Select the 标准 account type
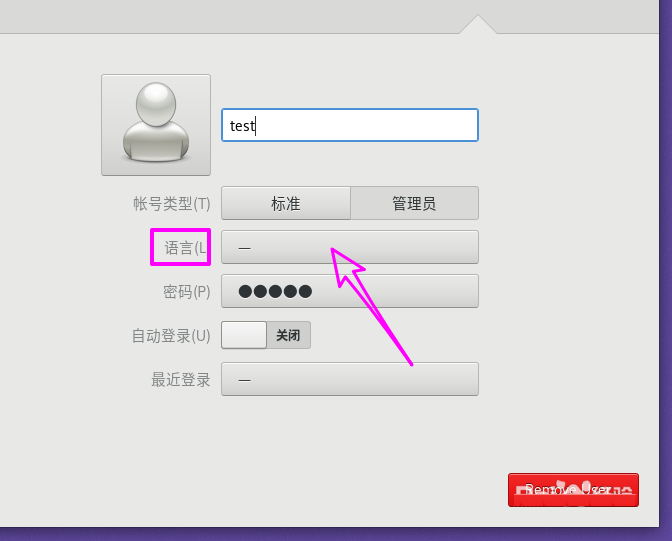Image resolution: width=672 pixels, height=541 pixels. tap(286, 203)
